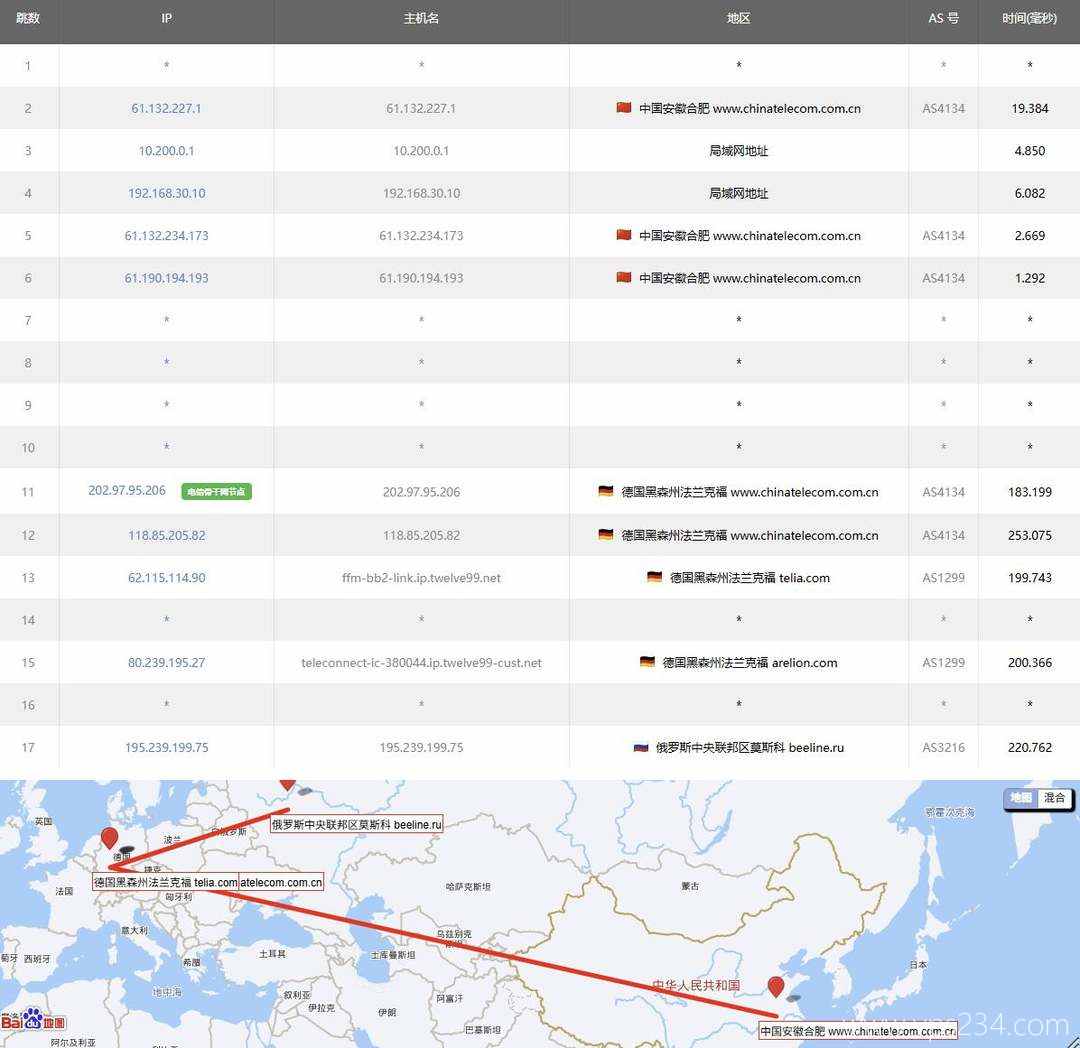Screen dimensions: 1080x1048
Task: Click the map label 德国黑森州法兰克福 telia.com
Action: 165,882
